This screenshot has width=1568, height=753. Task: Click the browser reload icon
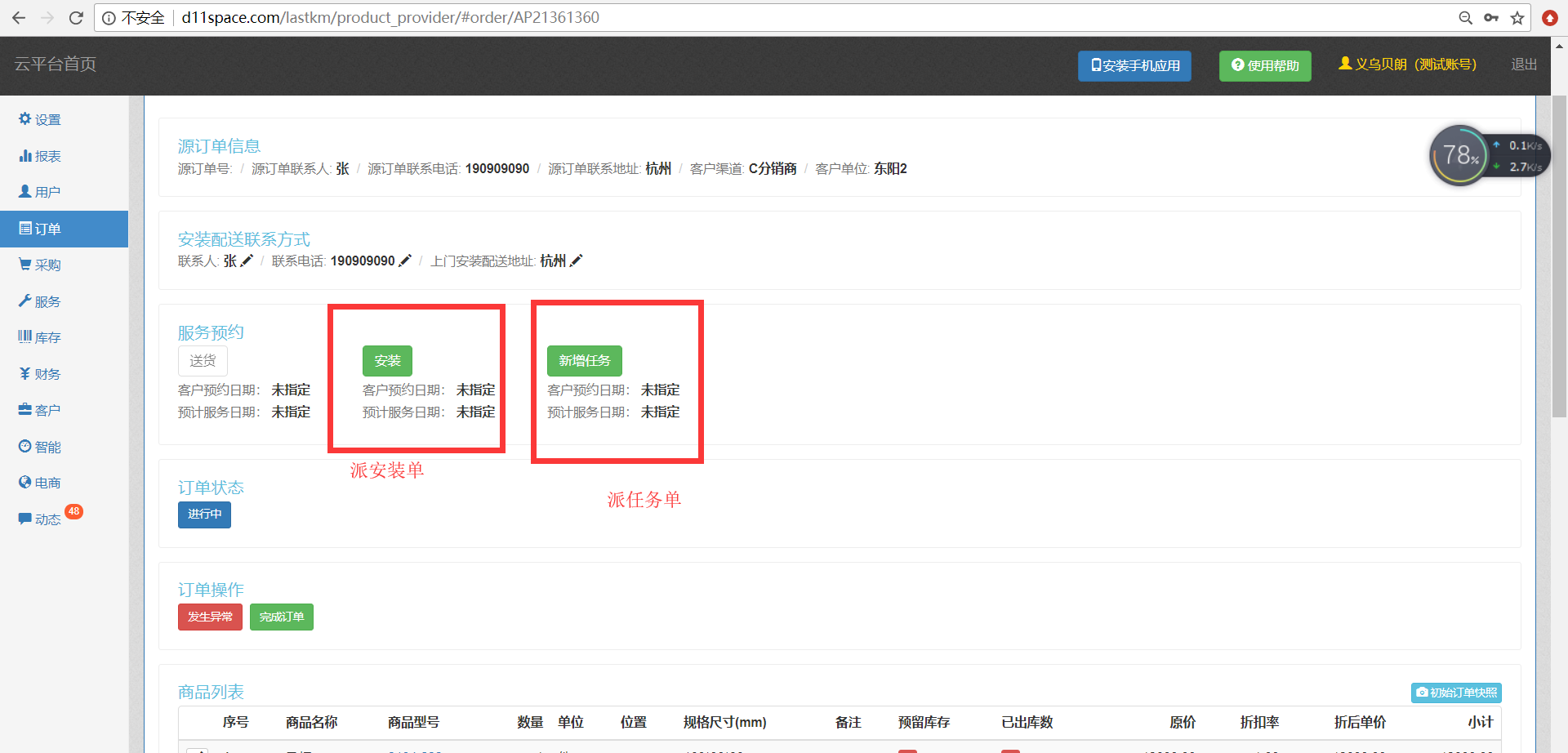coord(76,18)
